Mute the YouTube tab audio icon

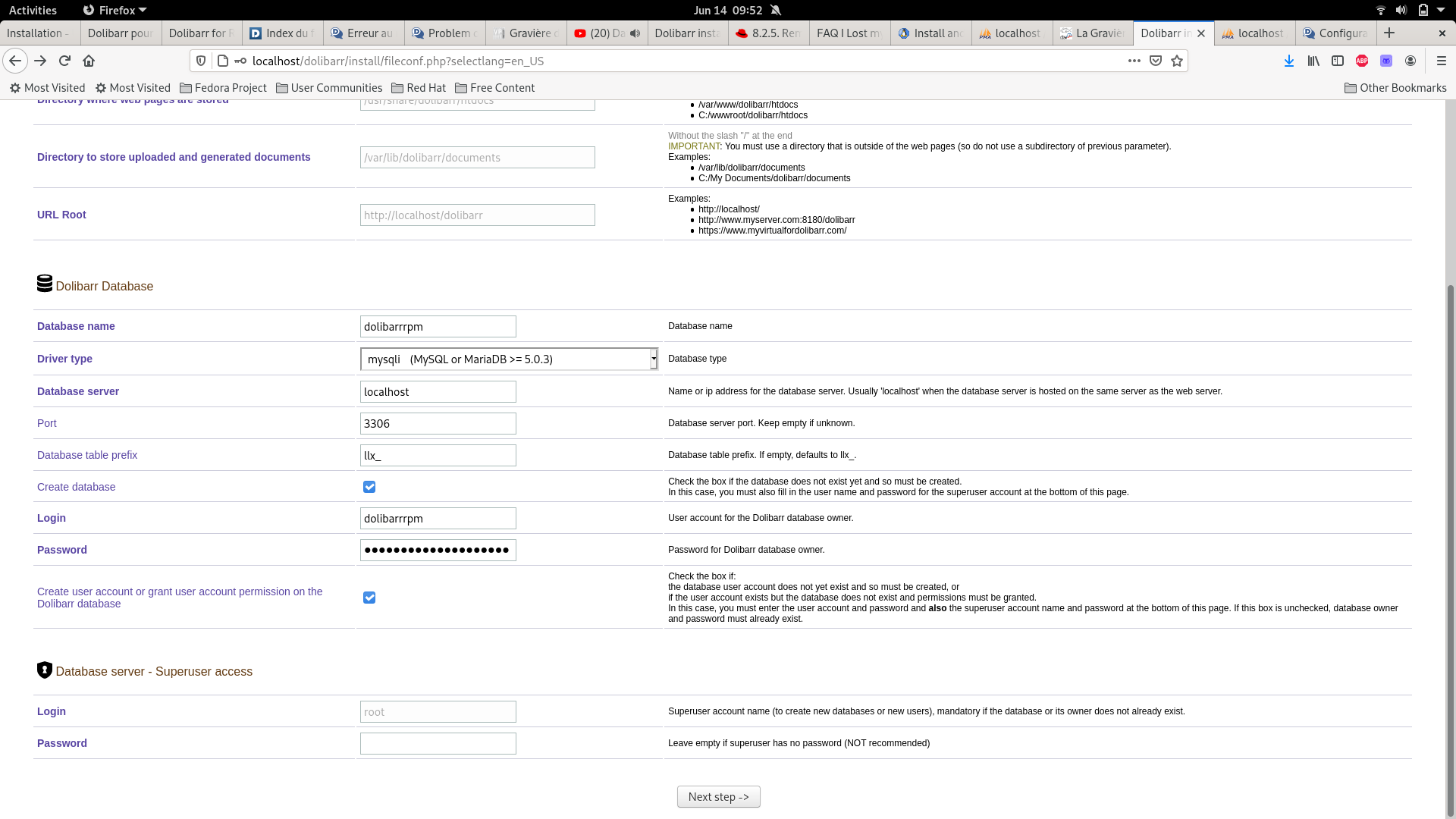coord(635,33)
